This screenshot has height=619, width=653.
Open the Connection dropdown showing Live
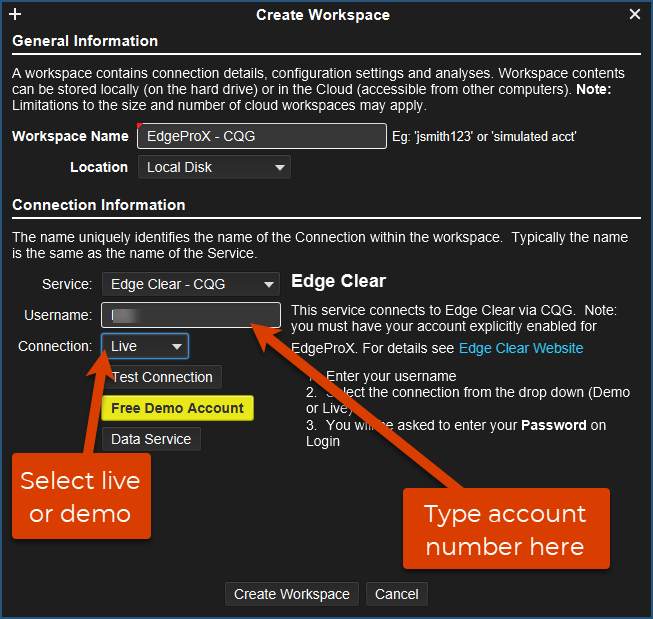[145, 346]
